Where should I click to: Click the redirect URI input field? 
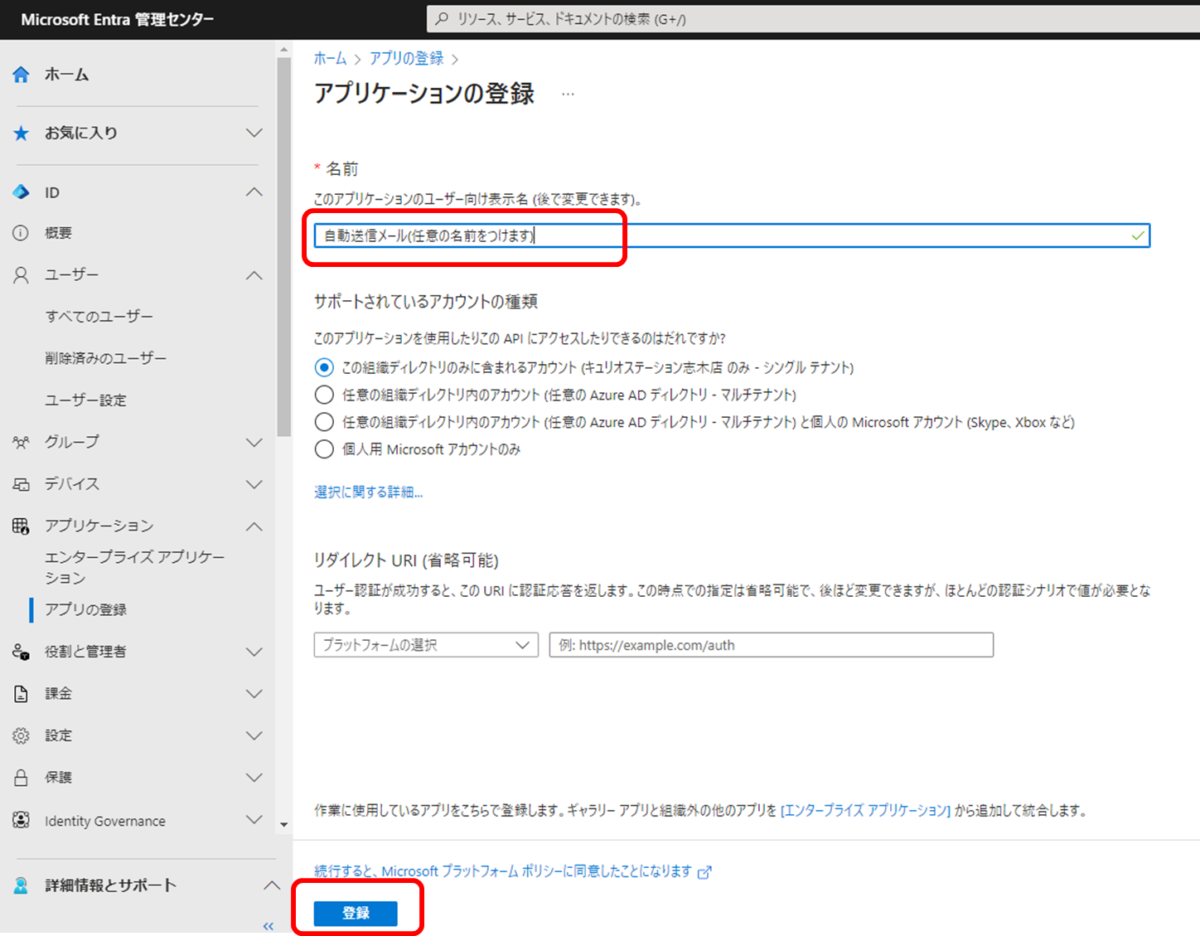[771, 645]
